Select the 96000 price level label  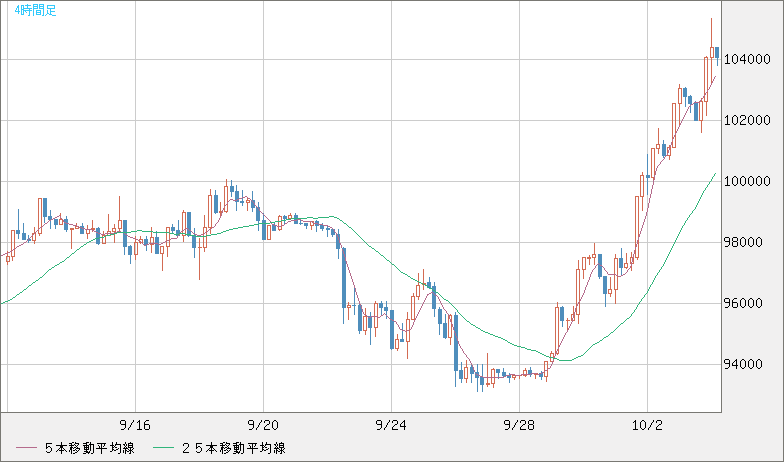749,304
